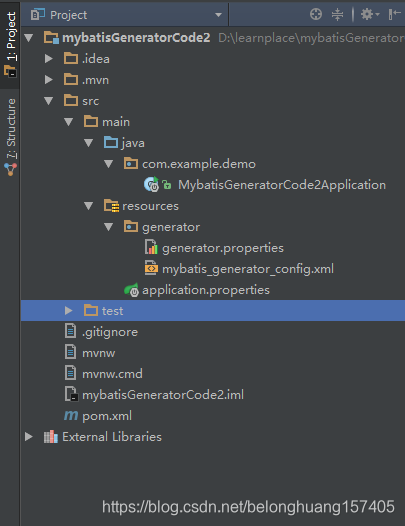Click the resources folder icon
Viewport: 405px width, 526px height.
(x=111, y=206)
